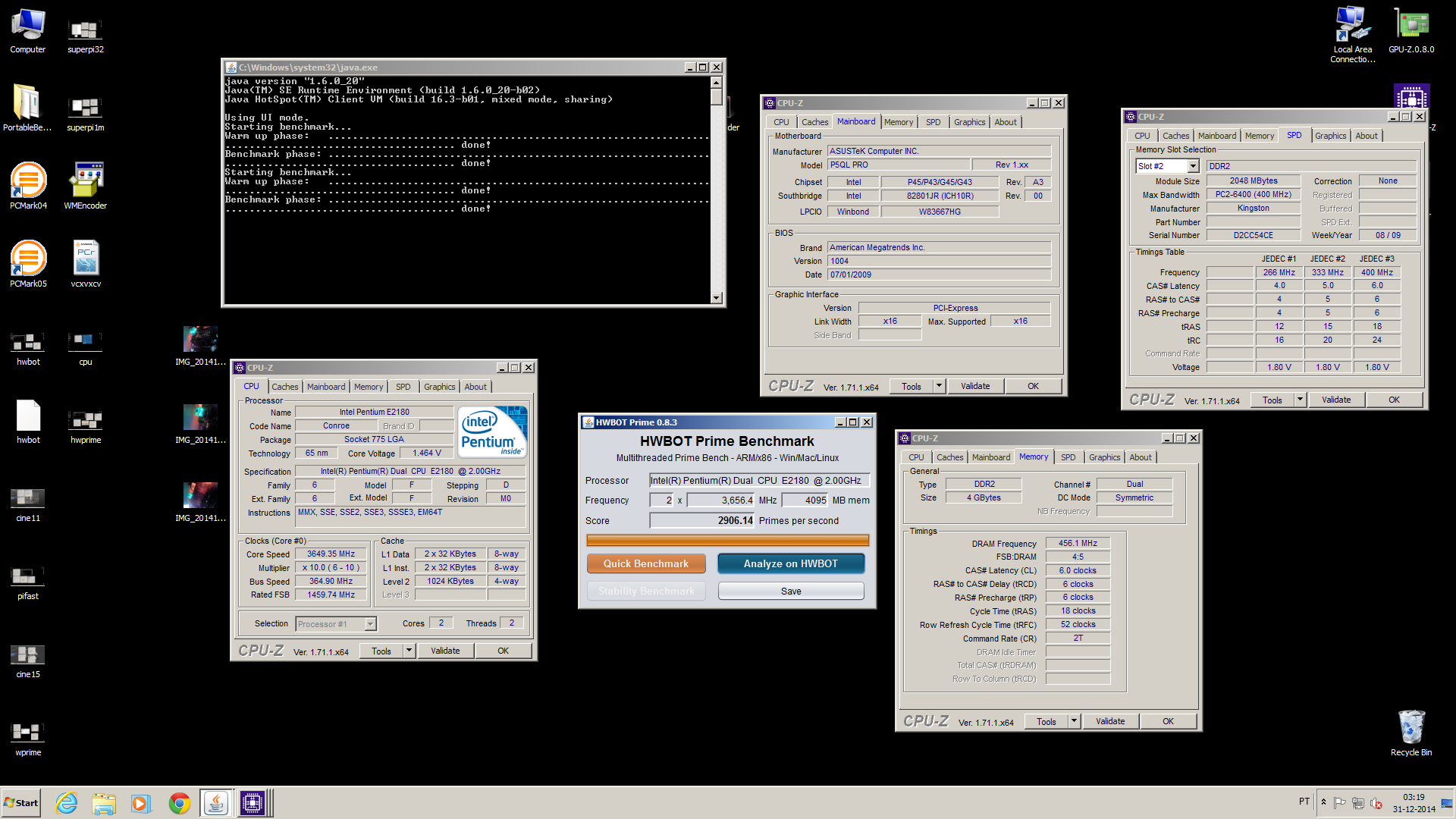The height and width of the screenshot is (819, 1456).
Task: Click the Action Center flag tray icon
Action: click(1340, 803)
